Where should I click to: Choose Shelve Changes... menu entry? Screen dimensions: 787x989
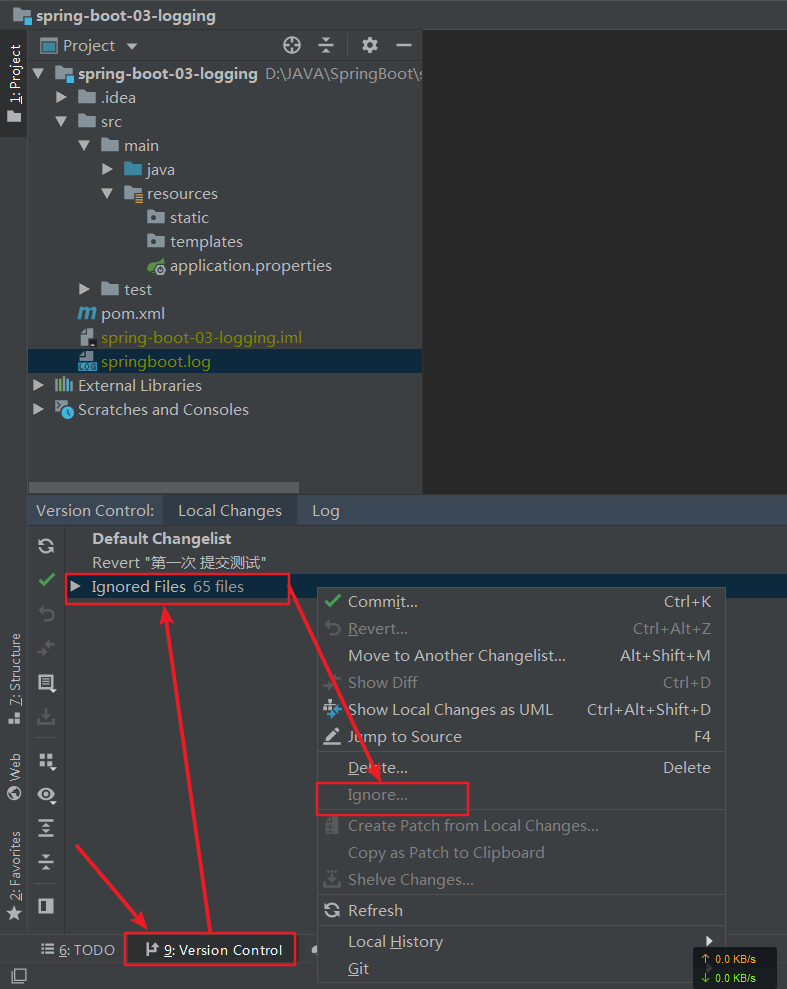pyautogui.click(x=521, y=880)
